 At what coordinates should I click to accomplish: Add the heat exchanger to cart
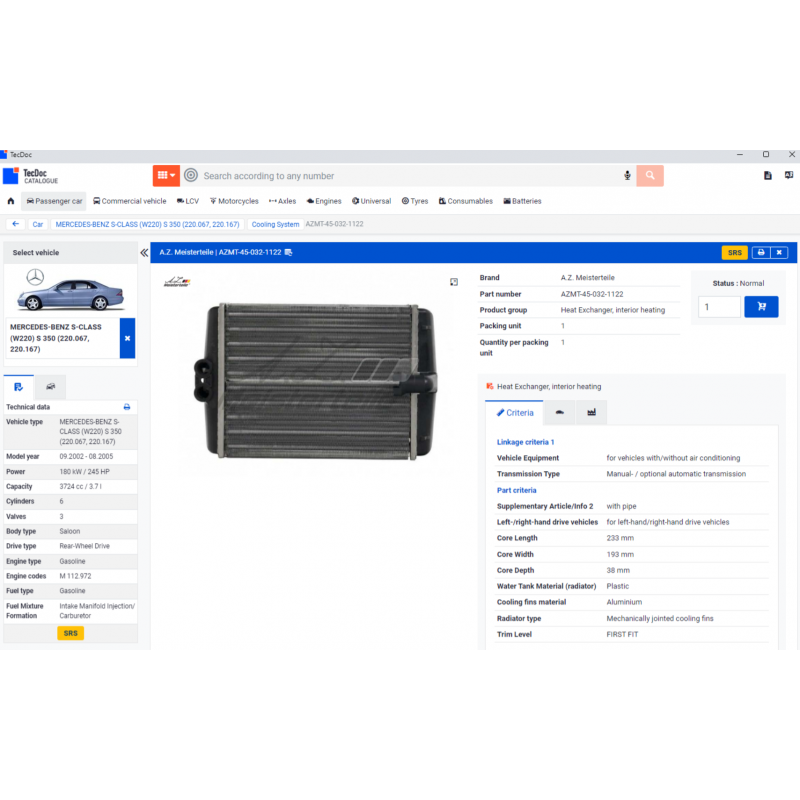[761, 307]
